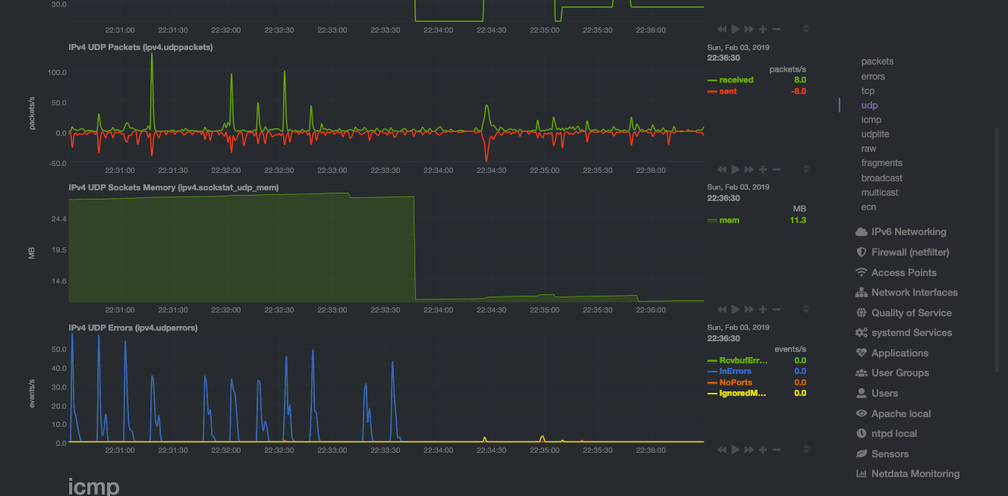The image size is (1008, 496).
Task: Jump to icmp in the sidebar
Action: click(x=871, y=120)
